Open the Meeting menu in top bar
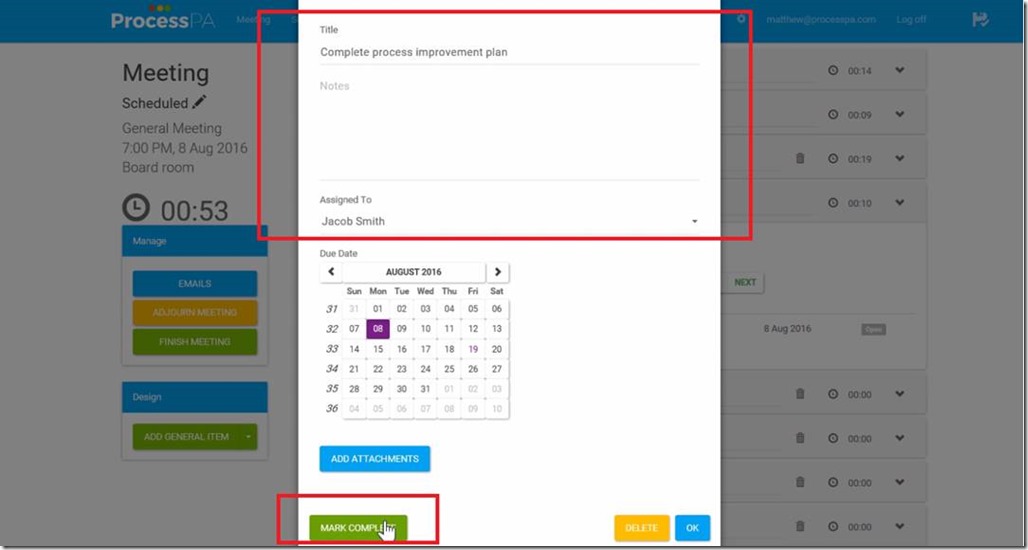The width and height of the screenshot is (1028, 550). pyautogui.click(x=253, y=20)
